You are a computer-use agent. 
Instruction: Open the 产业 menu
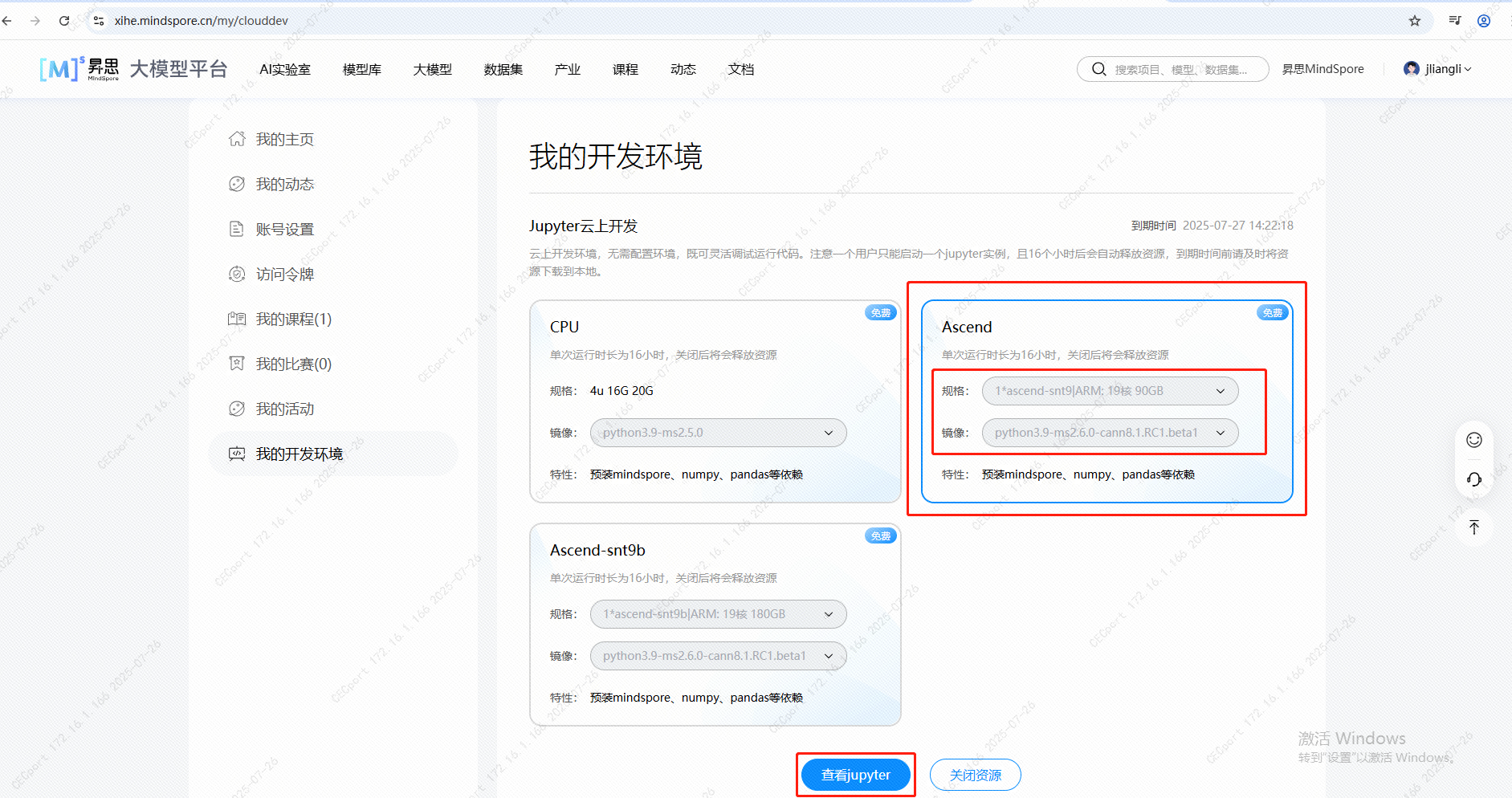point(568,70)
